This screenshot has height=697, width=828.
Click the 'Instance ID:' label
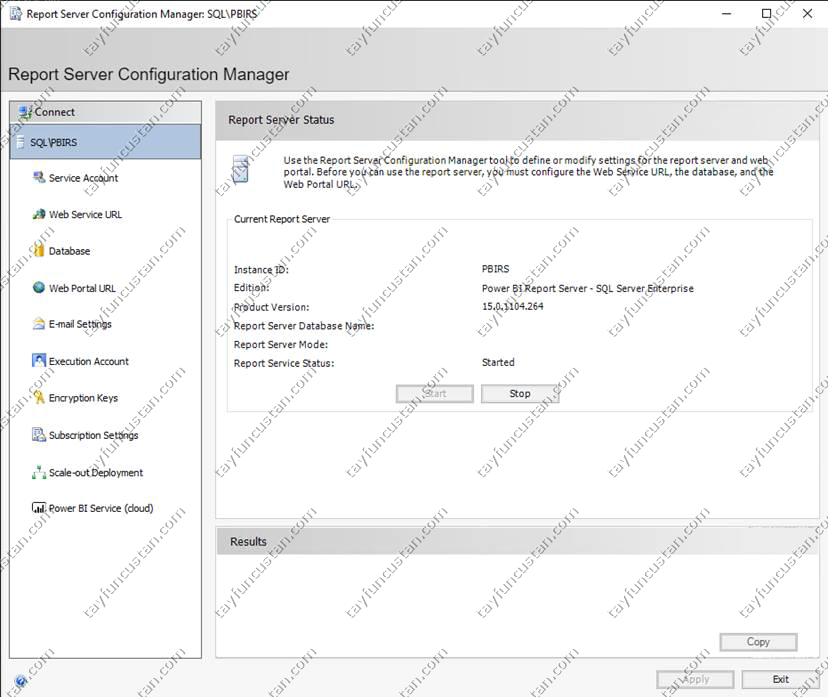pos(261,270)
